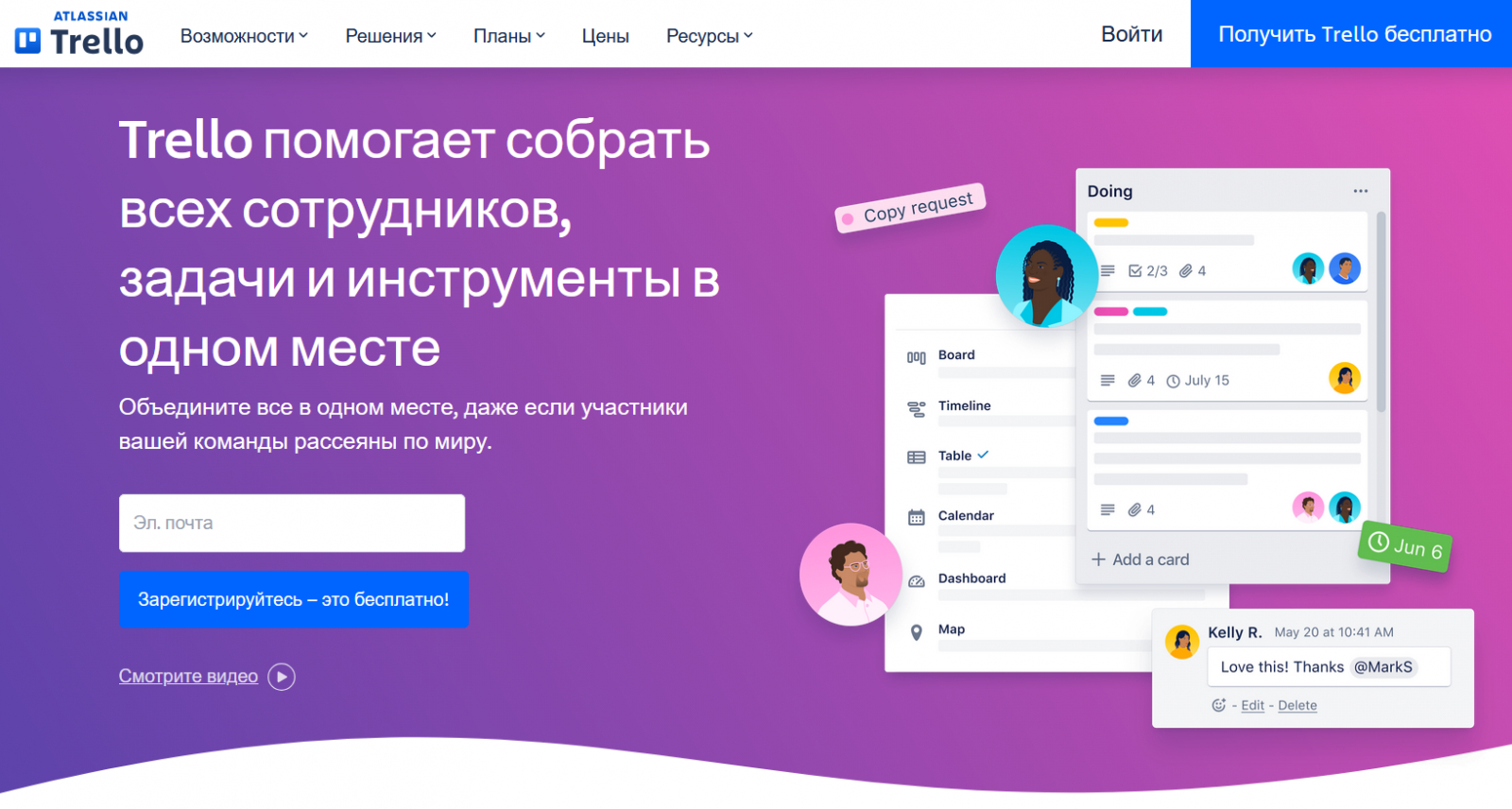Click the Calendar view icon
Screen dimensions: 1512x809
click(916, 517)
